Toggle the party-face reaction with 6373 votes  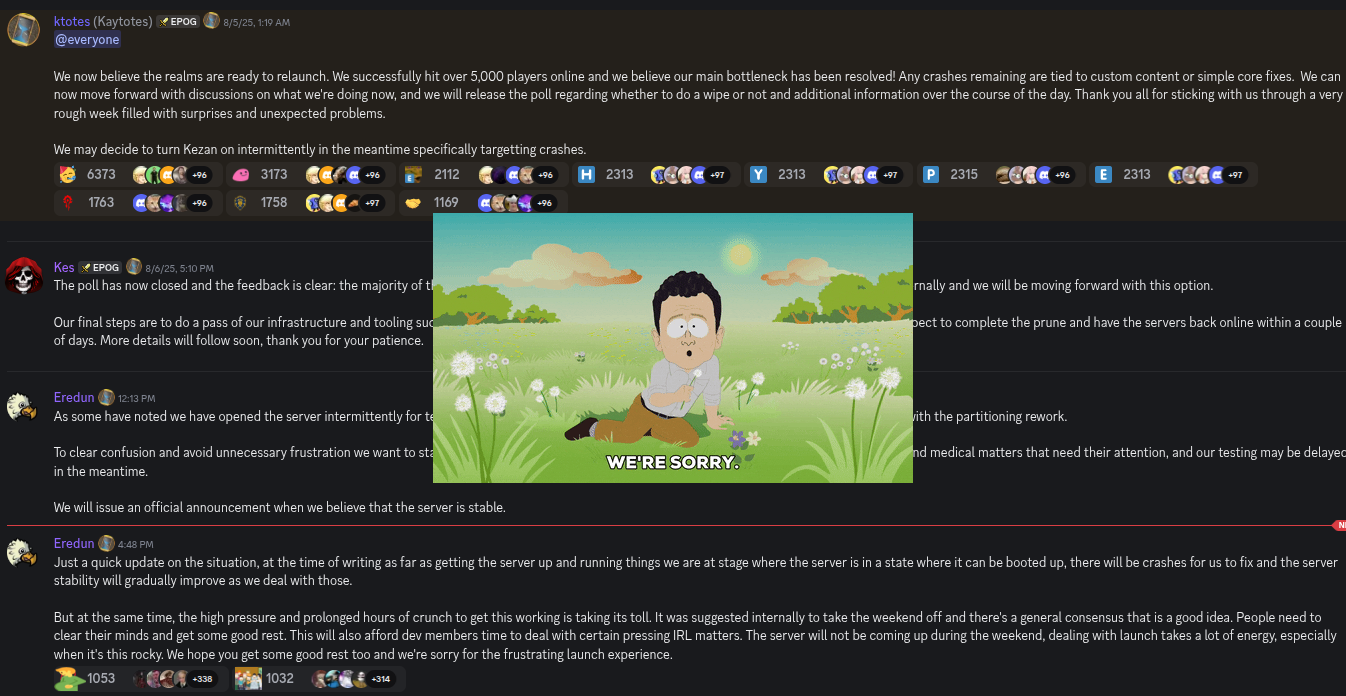pyautogui.click(x=136, y=174)
